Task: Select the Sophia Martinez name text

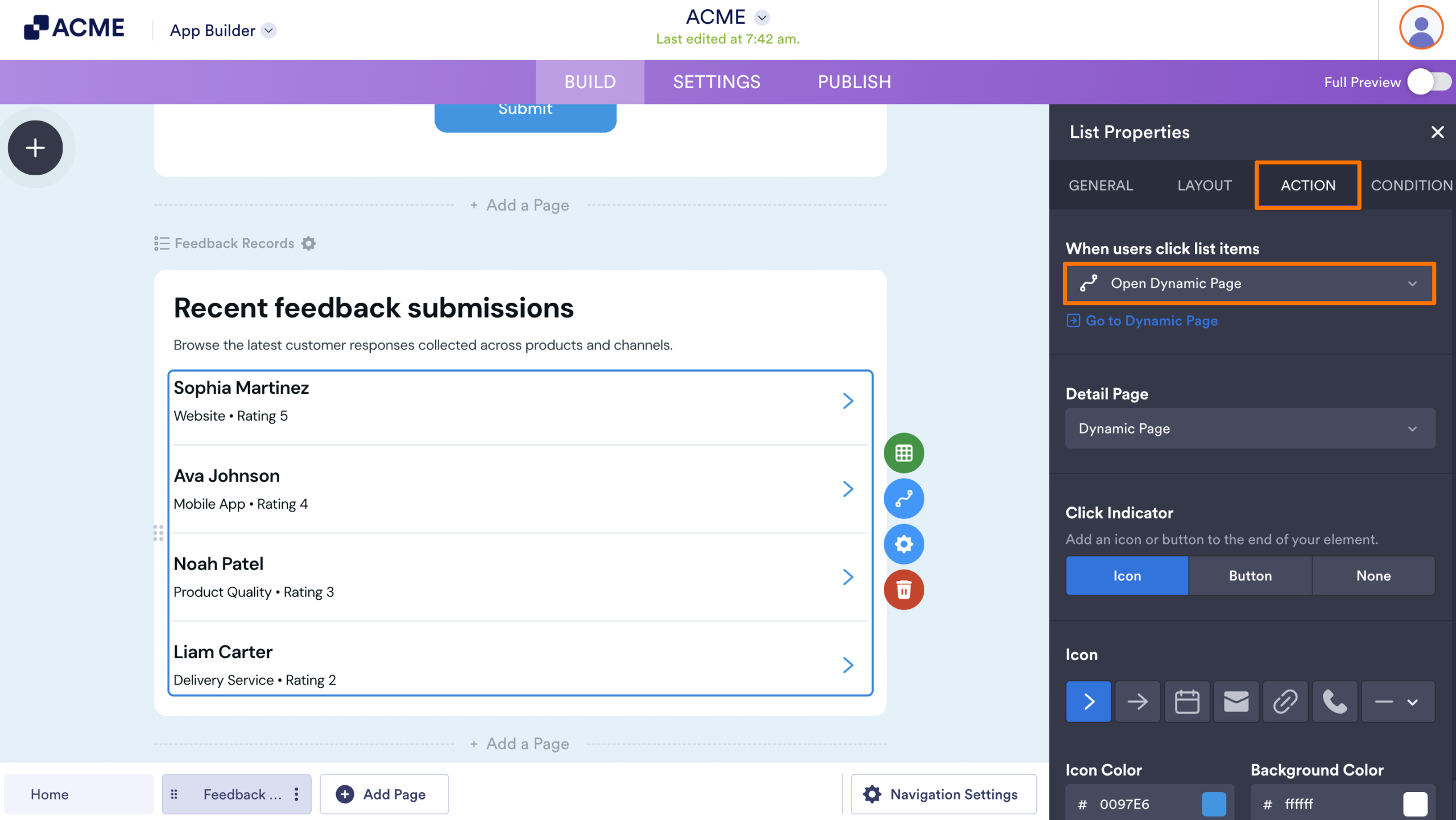Action: click(x=241, y=388)
